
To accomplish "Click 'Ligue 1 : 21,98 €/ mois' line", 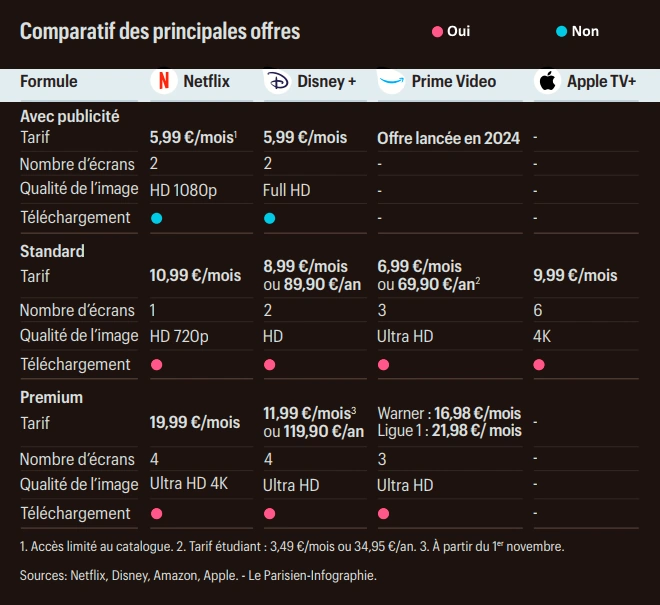I will pos(449,431).
